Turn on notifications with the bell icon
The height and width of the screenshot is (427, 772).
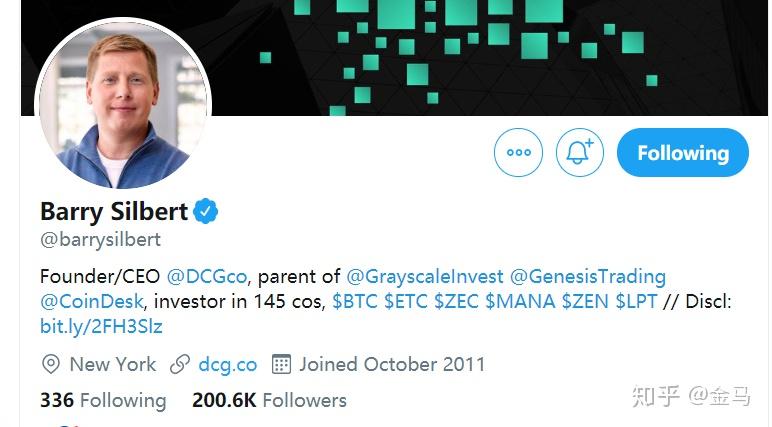pos(579,153)
